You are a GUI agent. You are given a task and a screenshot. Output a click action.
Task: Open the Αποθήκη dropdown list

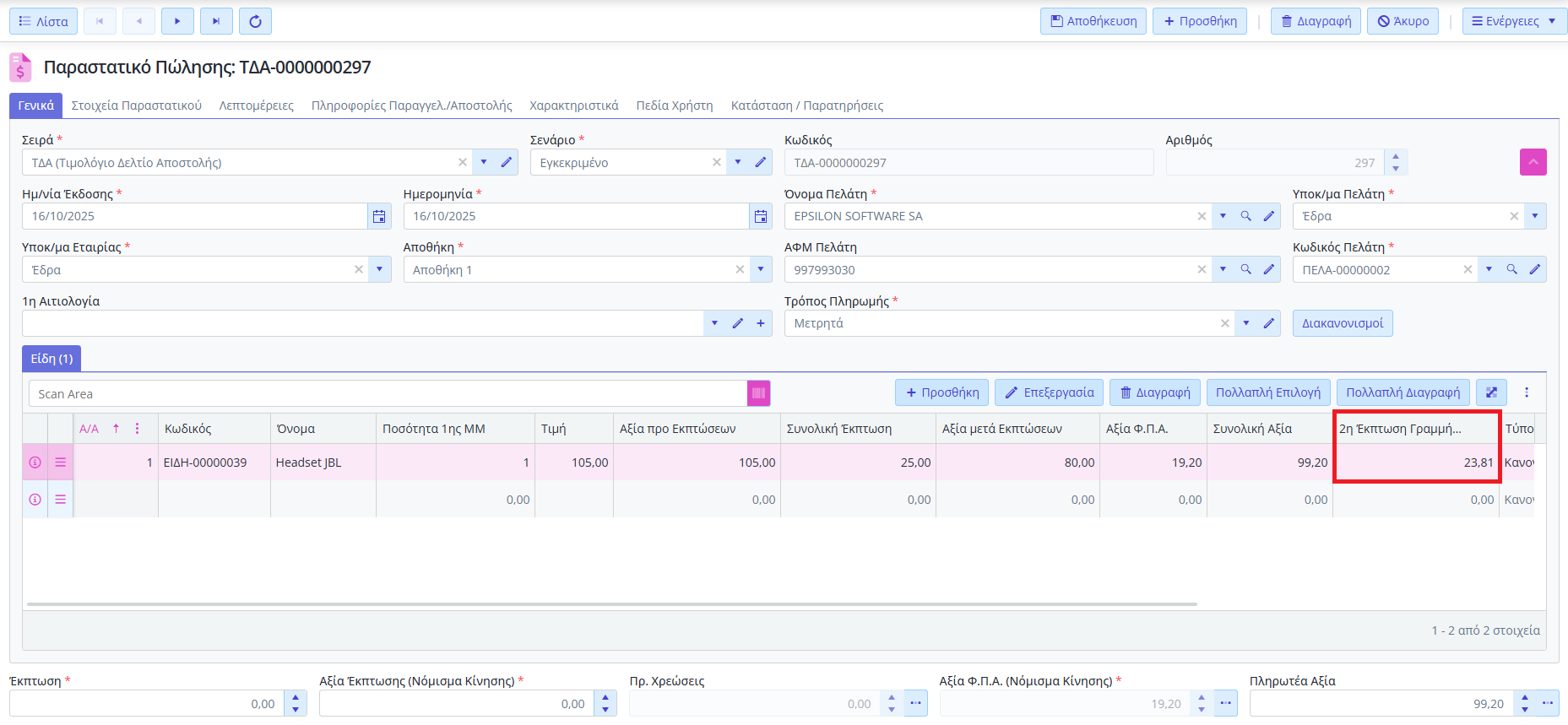[760, 270]
